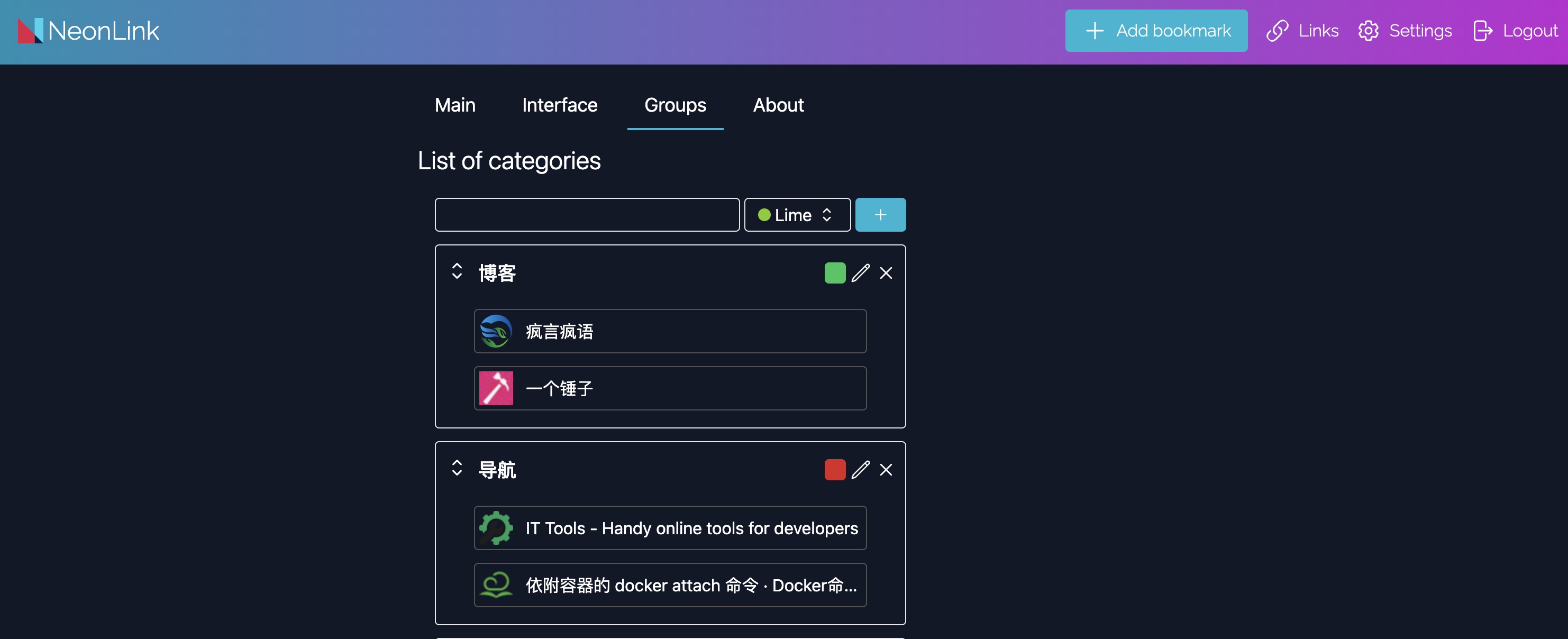Delete the 导航 category
Viewport: 1568px width, 639px height.
click(x=886, y=469)
